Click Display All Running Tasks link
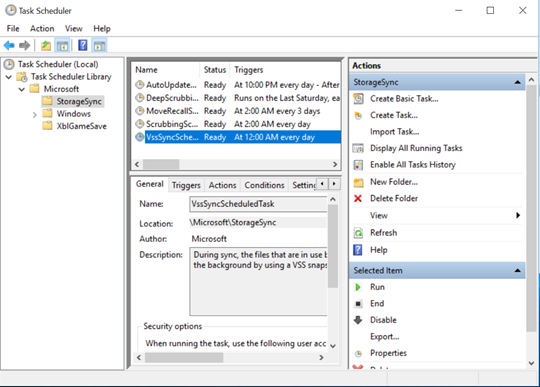Image resolution: width=540 pixels, height=387 pixels. 416,148
